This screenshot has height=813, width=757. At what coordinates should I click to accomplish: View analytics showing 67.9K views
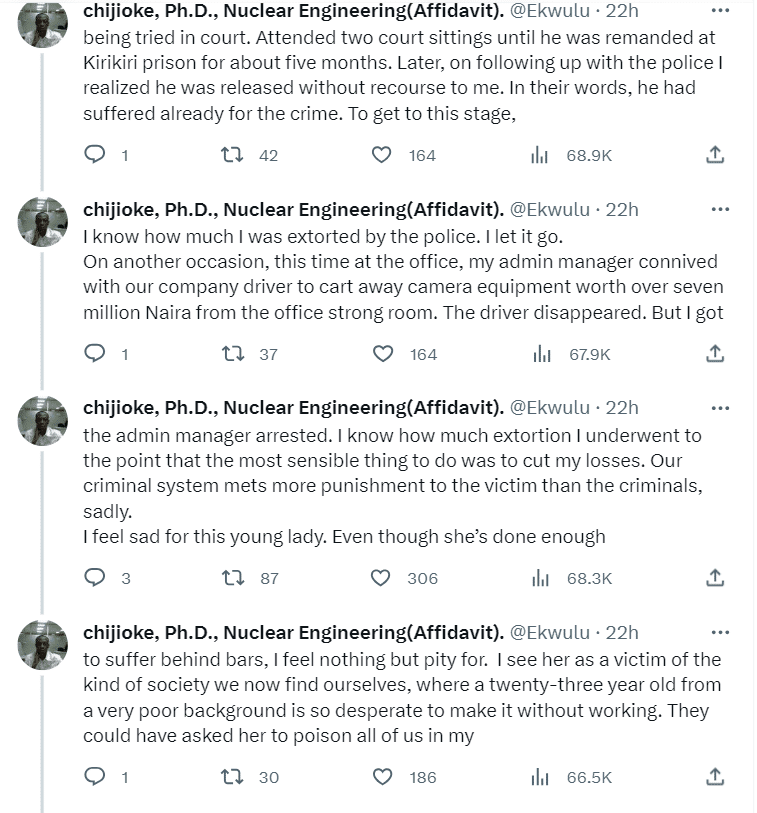[x=540, y=354]
